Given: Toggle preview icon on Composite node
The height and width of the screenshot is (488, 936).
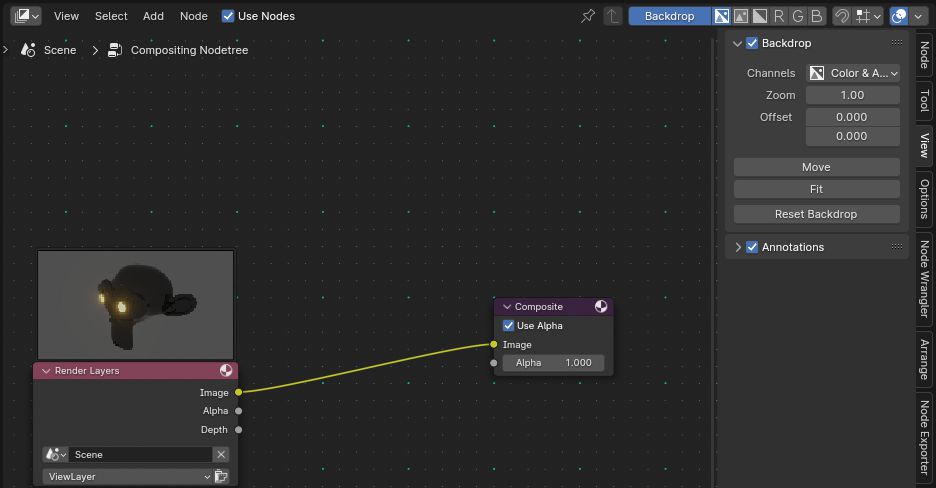Looking at the screenshot, I should click(x=601, y=307).
